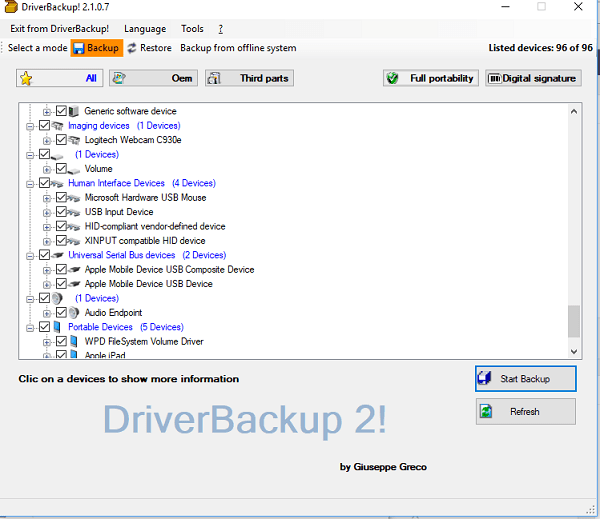This screenshot has height=519, width=600.
Task: Expand the Audio Endpoint node
Action: point(47,313)
